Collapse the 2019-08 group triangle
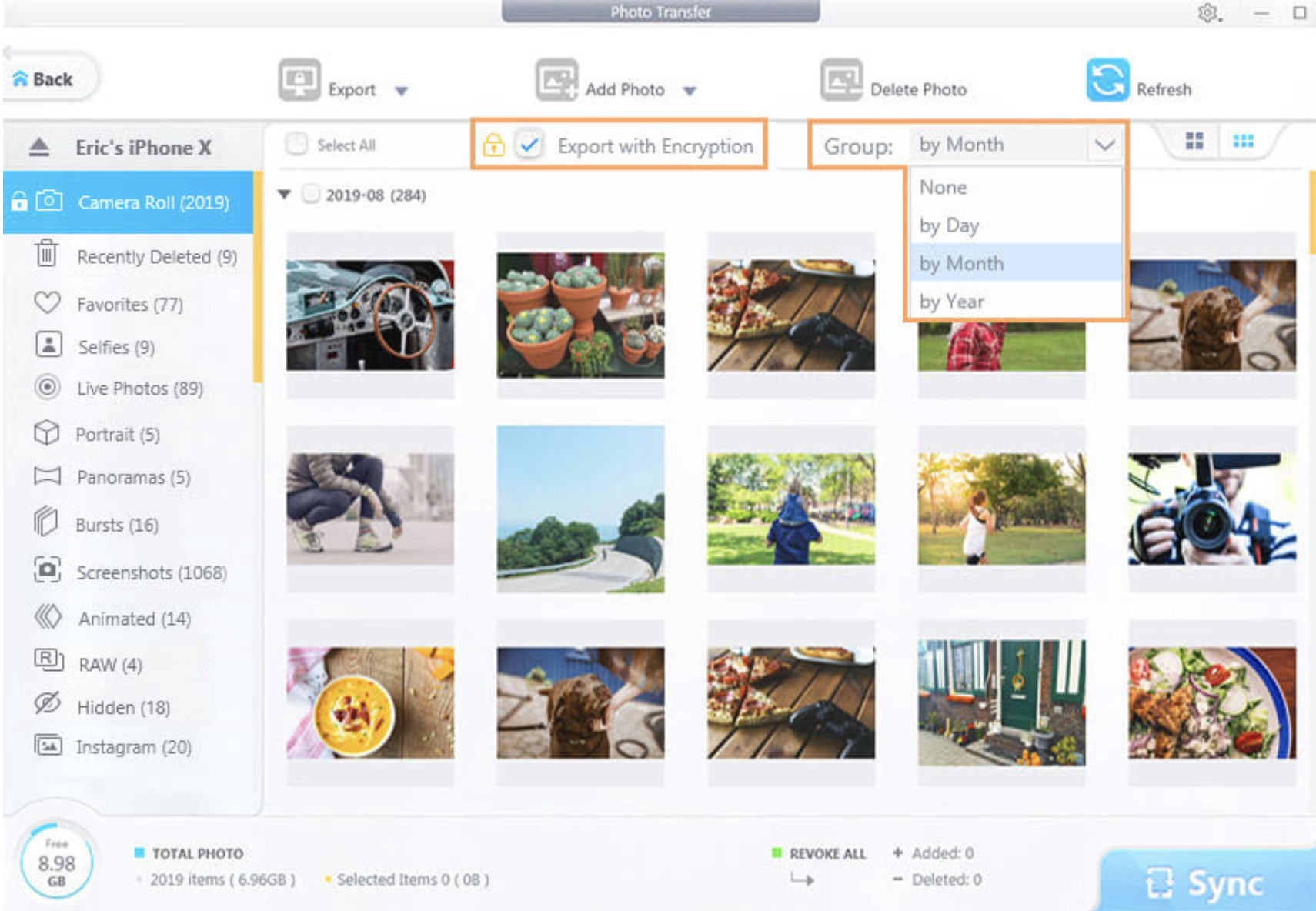1316x911 pixels. pos(285,195)
